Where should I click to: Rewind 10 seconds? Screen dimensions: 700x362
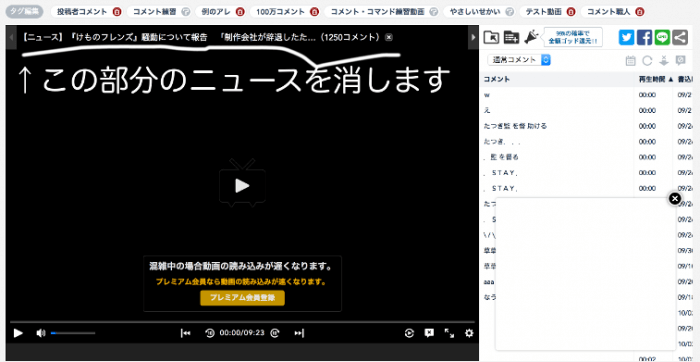click(210, 333)
